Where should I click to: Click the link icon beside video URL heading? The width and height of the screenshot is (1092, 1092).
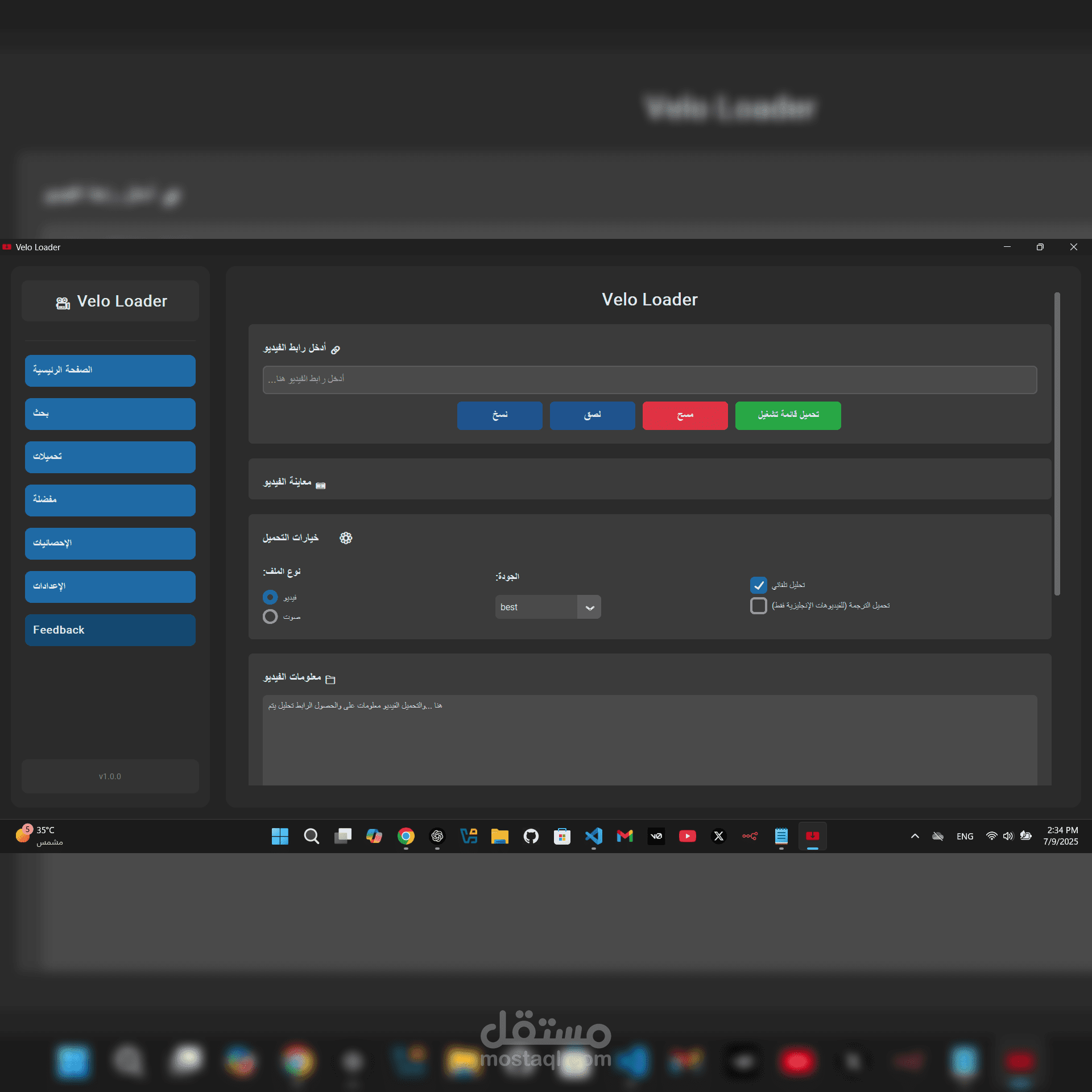pos(336,349)
